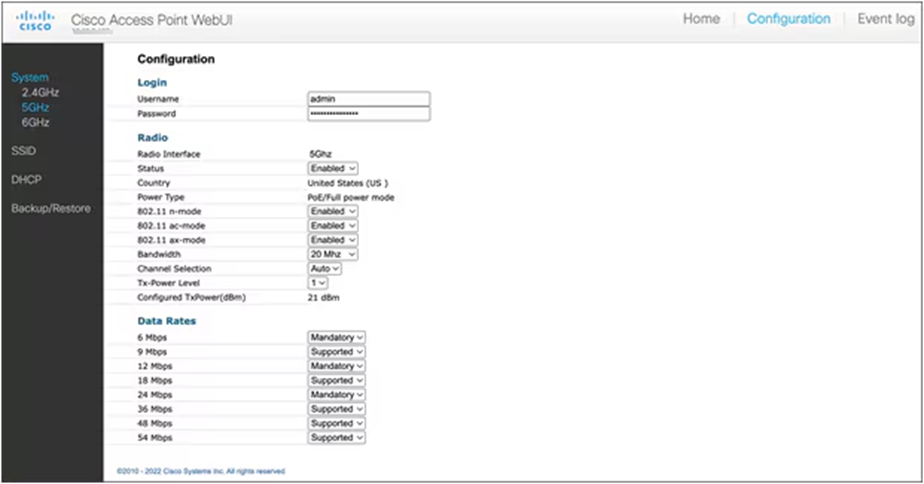Open the 54 Mbps data rate dropdown
Viewport: 924px width, 484px height.
click(336, 437)
